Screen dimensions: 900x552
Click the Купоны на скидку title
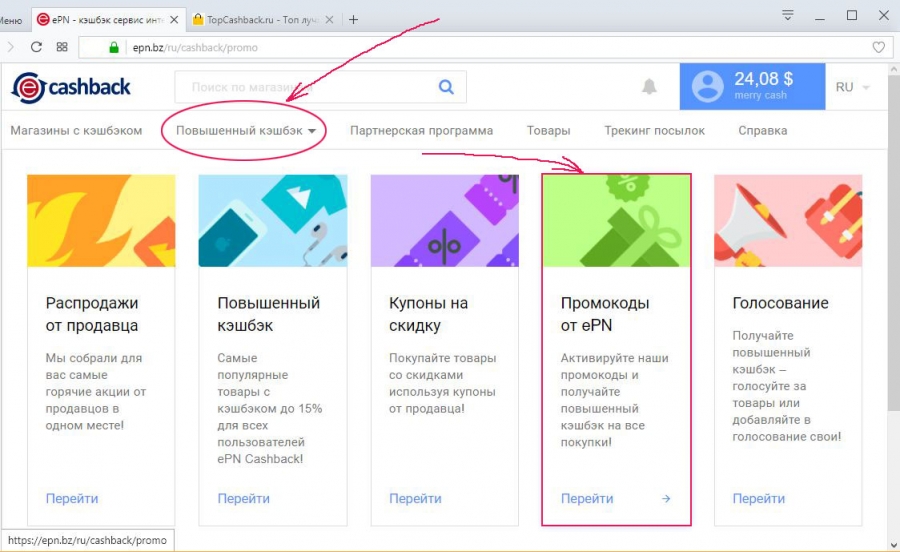pyautogui.click(x=428, y=314)
